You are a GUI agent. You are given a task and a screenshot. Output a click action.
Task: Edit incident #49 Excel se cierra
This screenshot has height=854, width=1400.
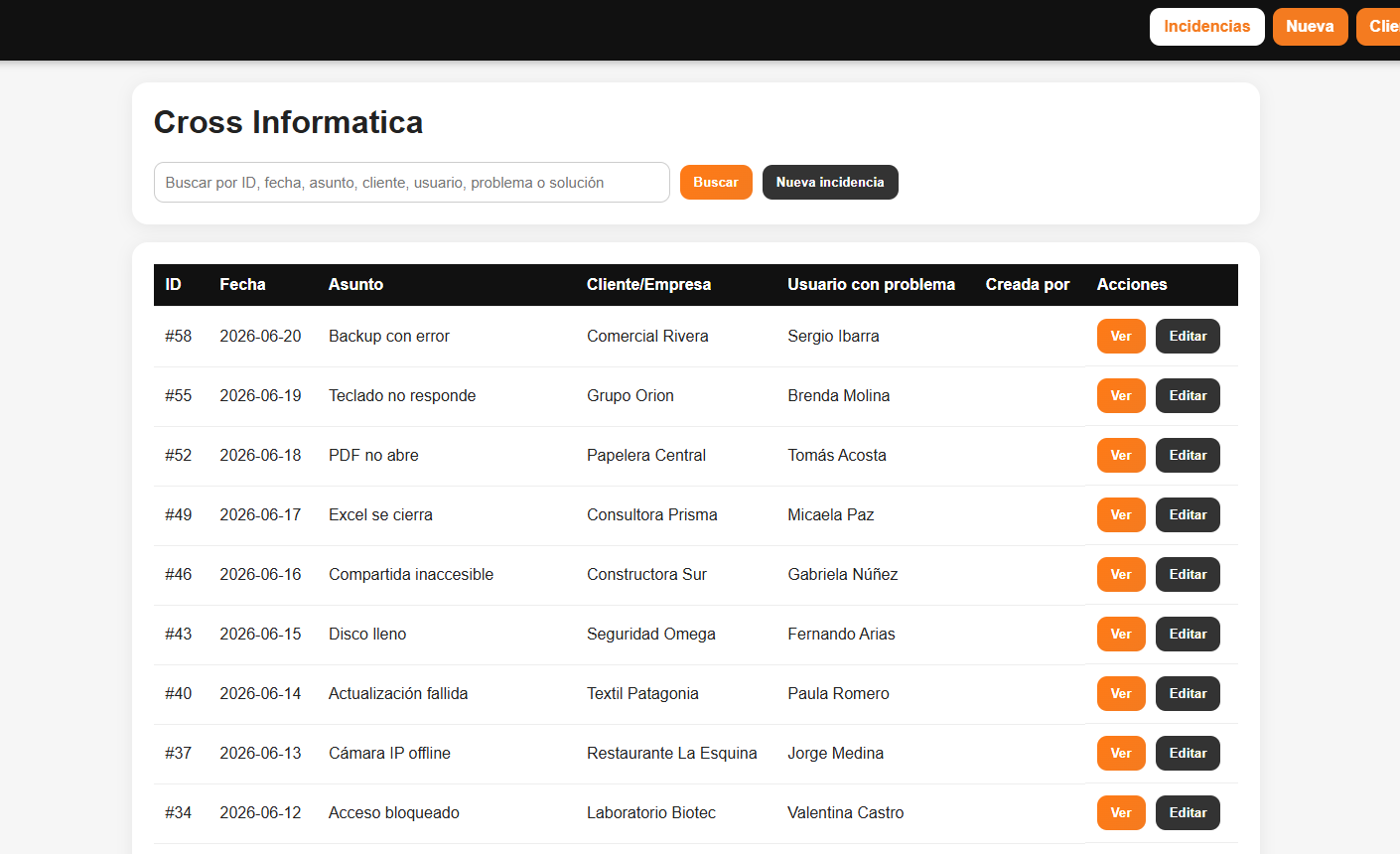pyautogui.click(x=1188, y=515)
